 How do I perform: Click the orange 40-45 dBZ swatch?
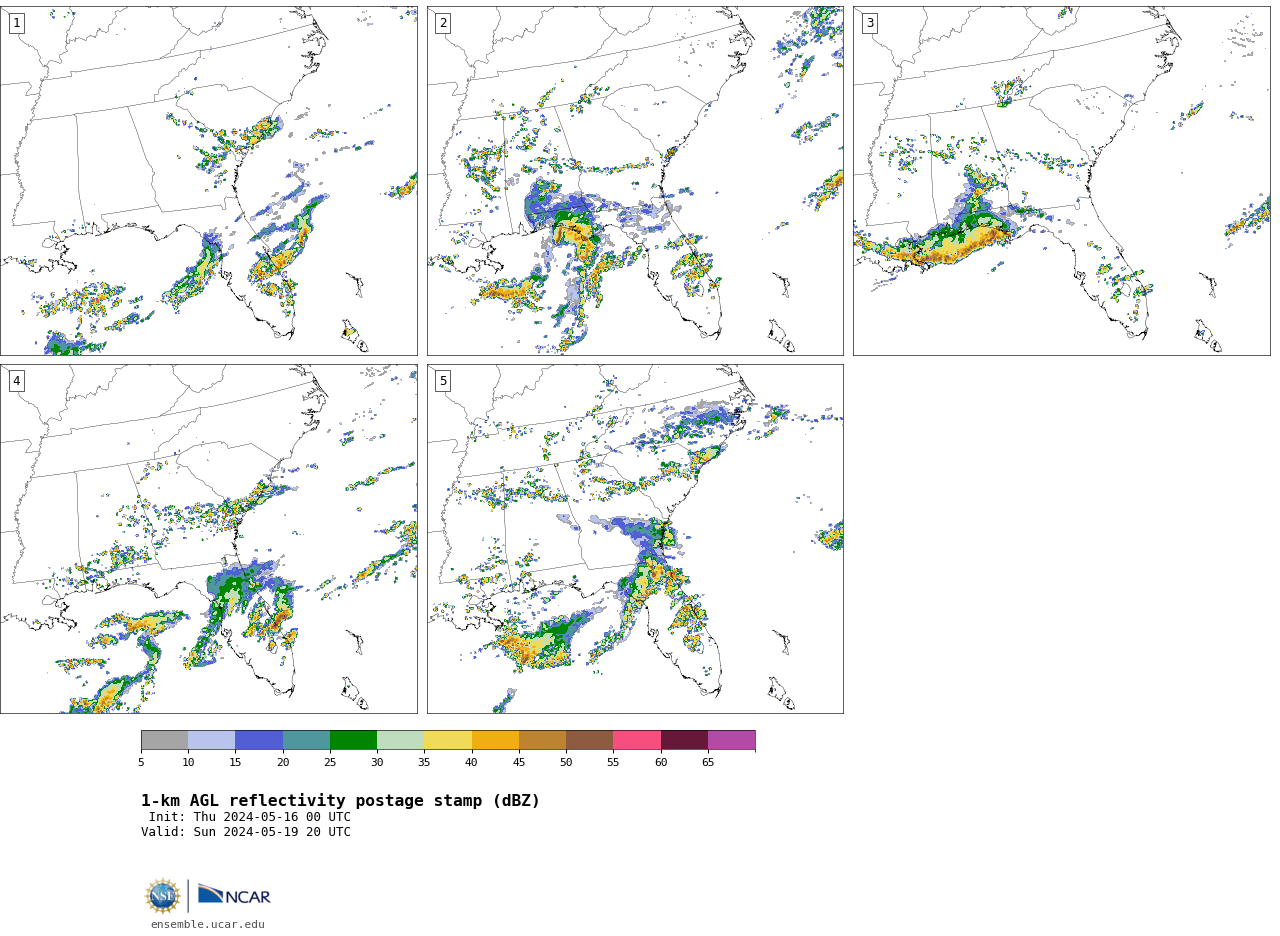[x=495, y=740]
